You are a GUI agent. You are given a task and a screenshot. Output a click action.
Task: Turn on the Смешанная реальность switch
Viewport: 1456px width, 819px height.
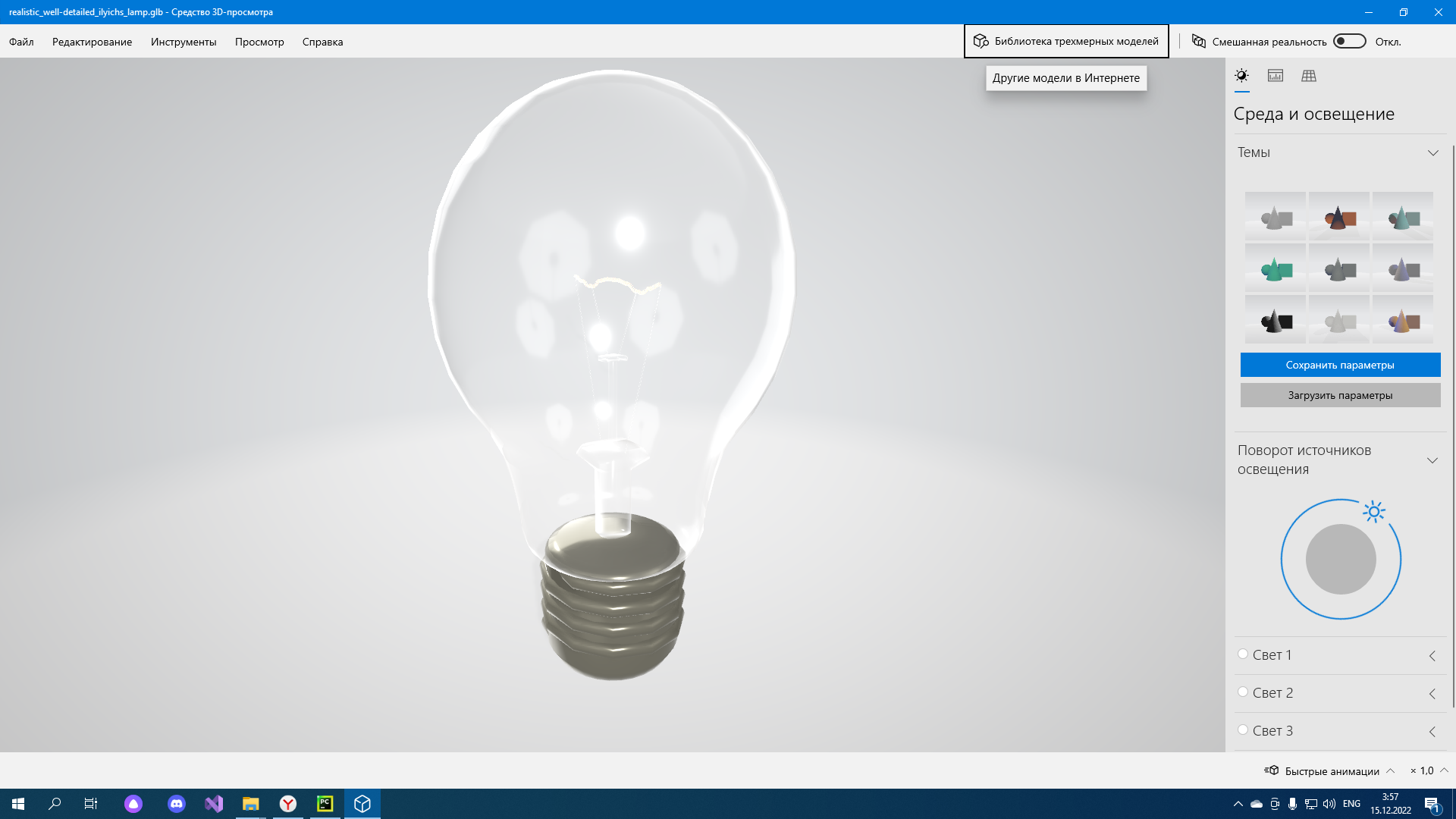click(1350, 42)
